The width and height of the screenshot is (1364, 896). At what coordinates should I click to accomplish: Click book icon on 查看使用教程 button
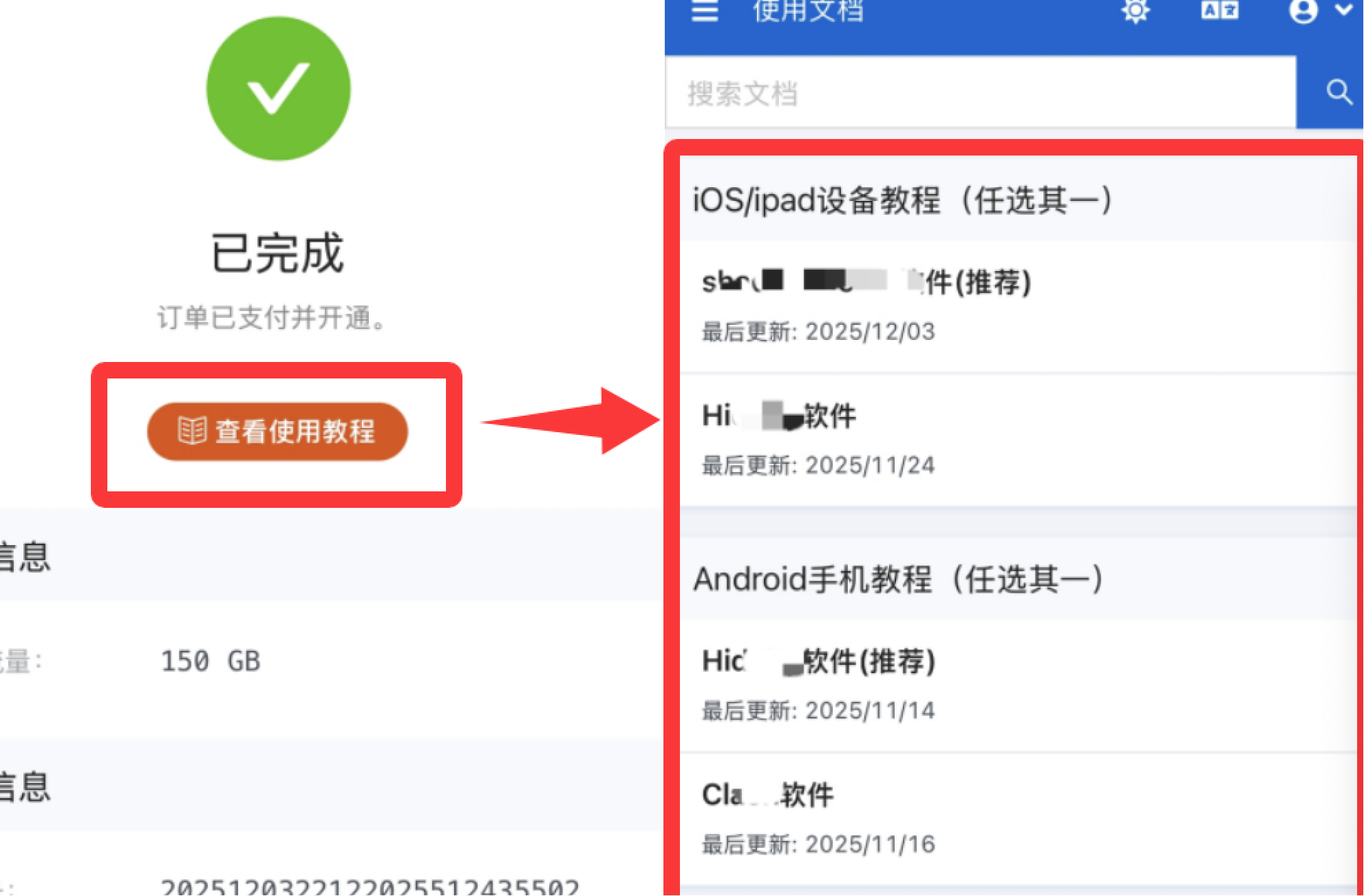(192, 431)
